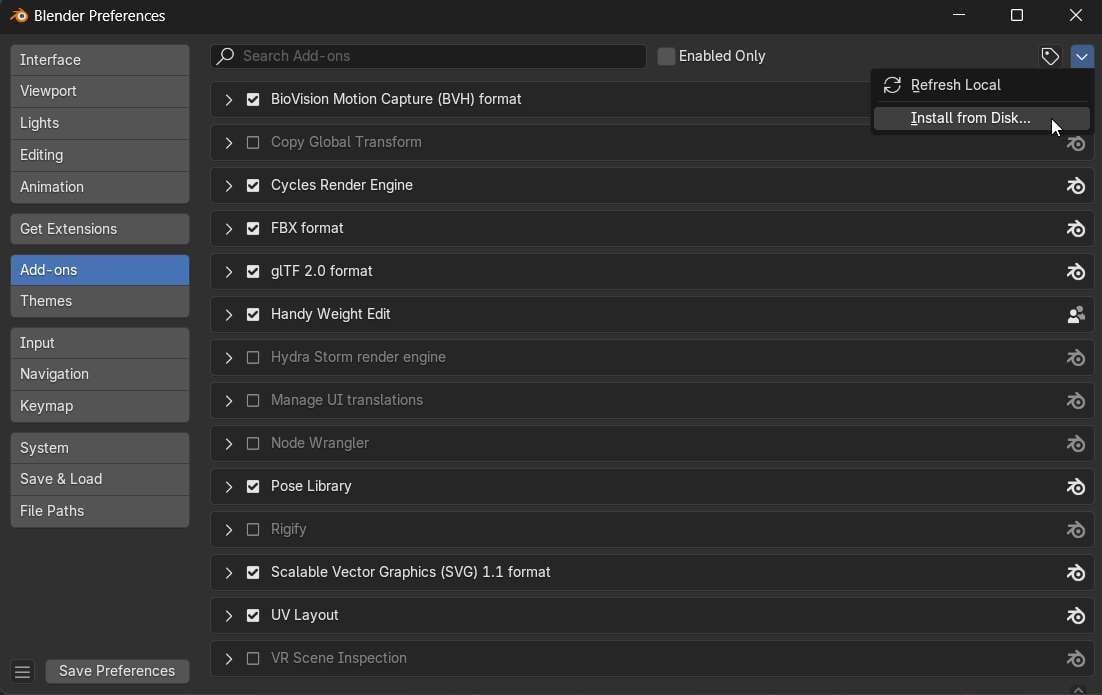1102x695 pixels.
Task: Open the Navigation preferences tab
Action: (x=100, y=375)
